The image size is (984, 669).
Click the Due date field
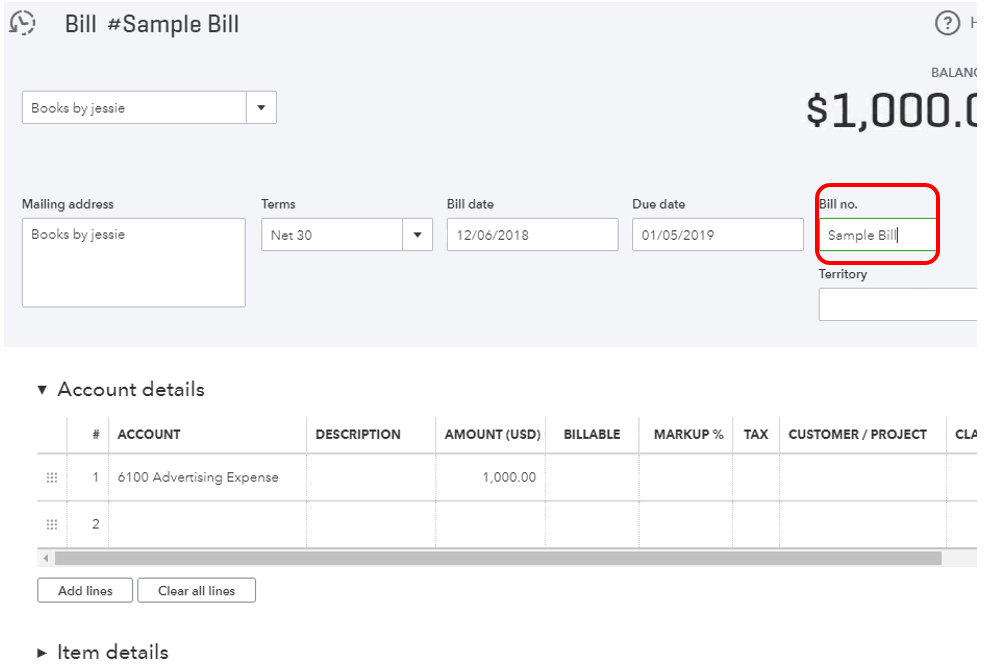pos(717,235)
